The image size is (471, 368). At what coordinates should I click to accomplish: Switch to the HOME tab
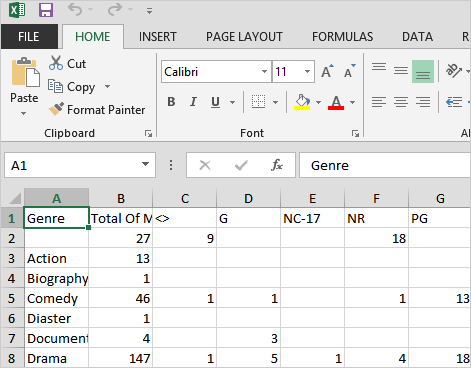pyautogui.click(x=93, y=37)
